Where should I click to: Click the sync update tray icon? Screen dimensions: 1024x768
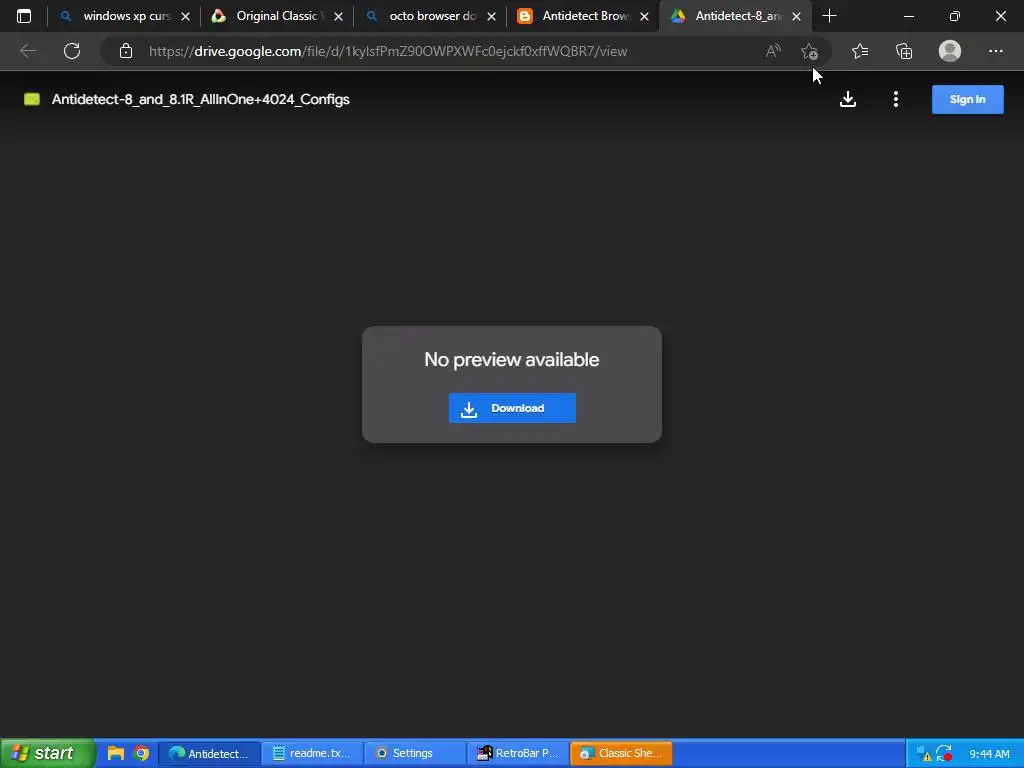[x=944, y=754]
